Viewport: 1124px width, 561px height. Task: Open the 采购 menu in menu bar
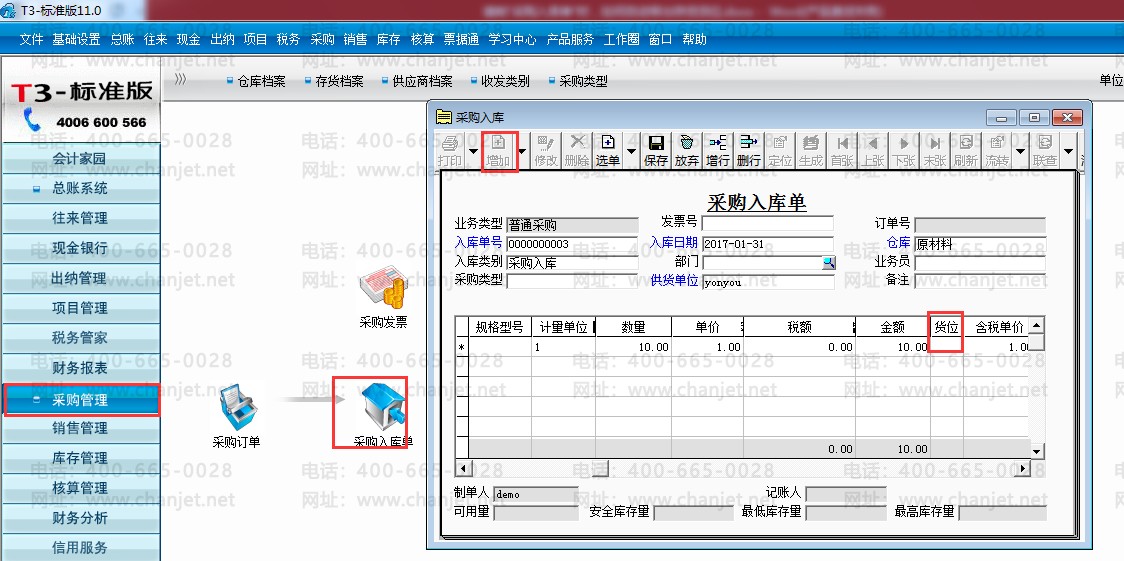322,40
